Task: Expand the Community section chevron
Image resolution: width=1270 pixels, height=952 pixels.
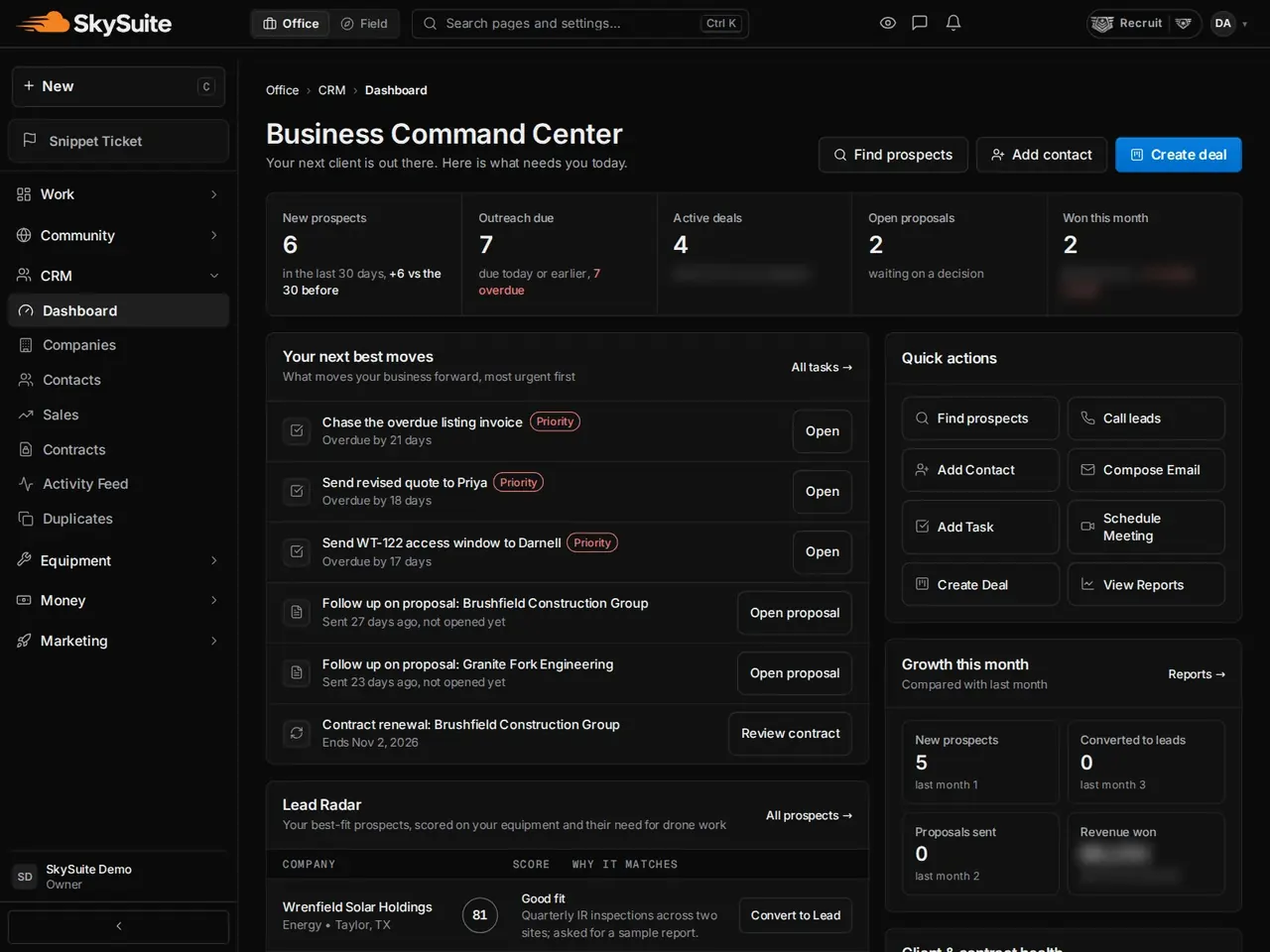Action: (214, 235)
